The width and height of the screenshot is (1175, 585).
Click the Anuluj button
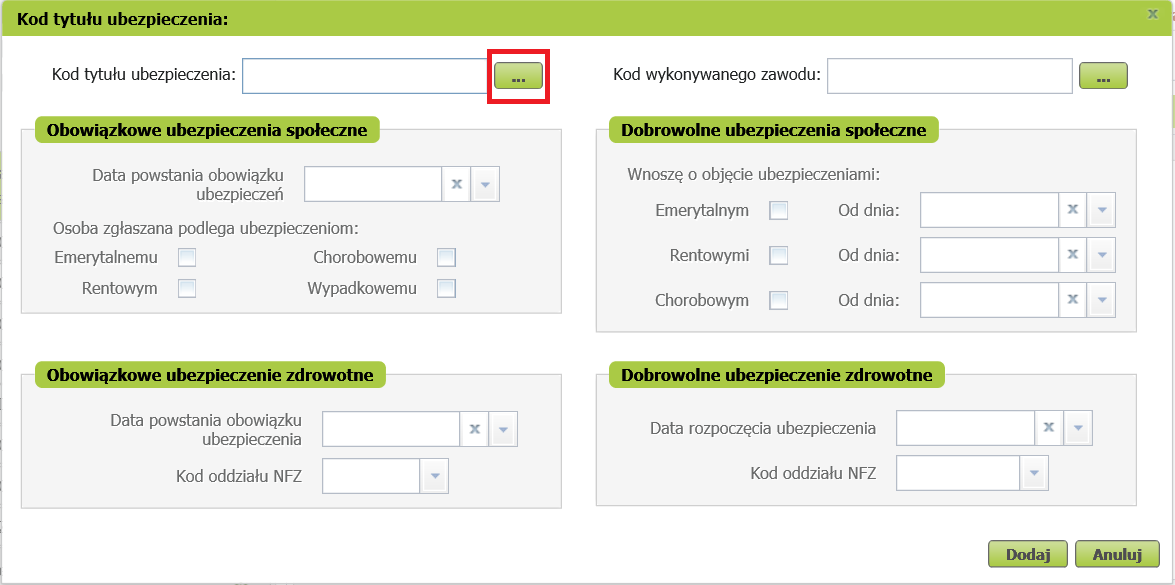pyautogui.click(x=1116, y=555)
